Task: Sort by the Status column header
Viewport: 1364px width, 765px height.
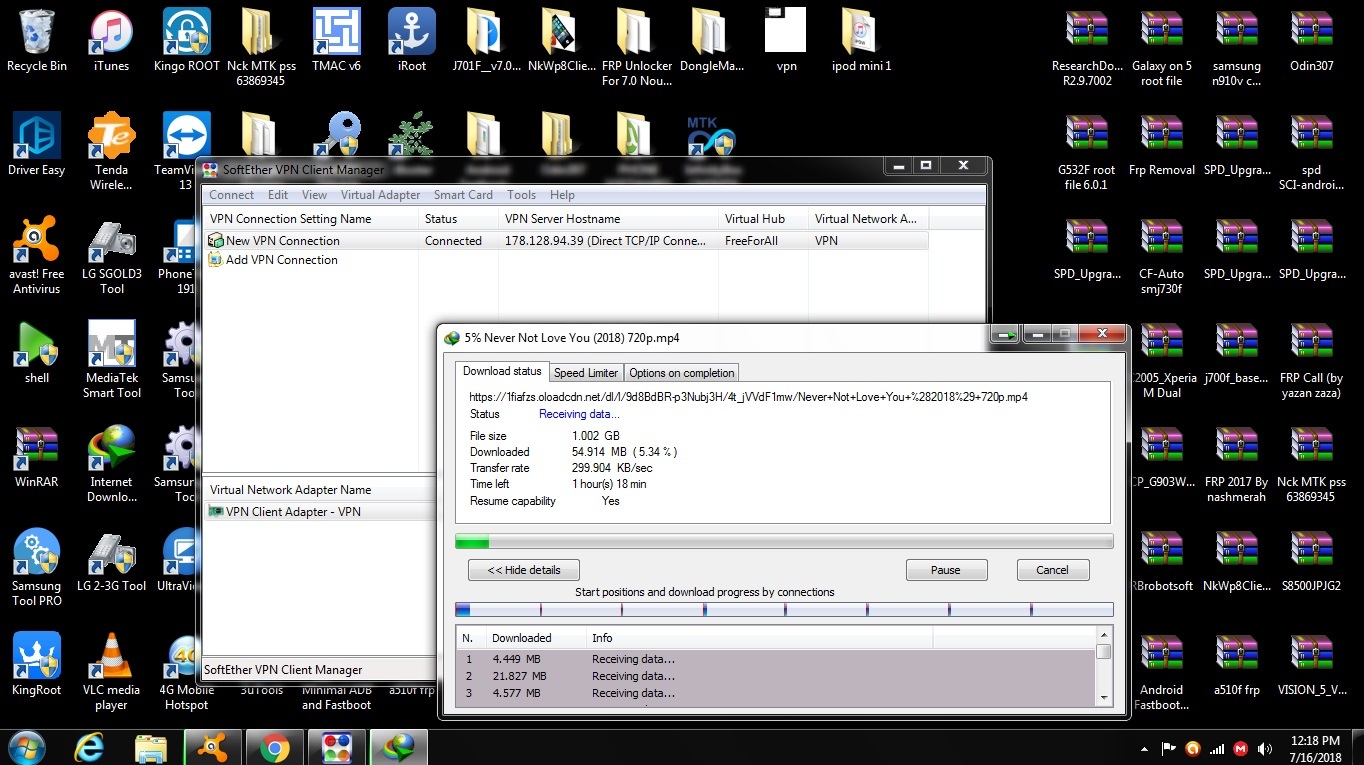Action: [x=458, y=219]
